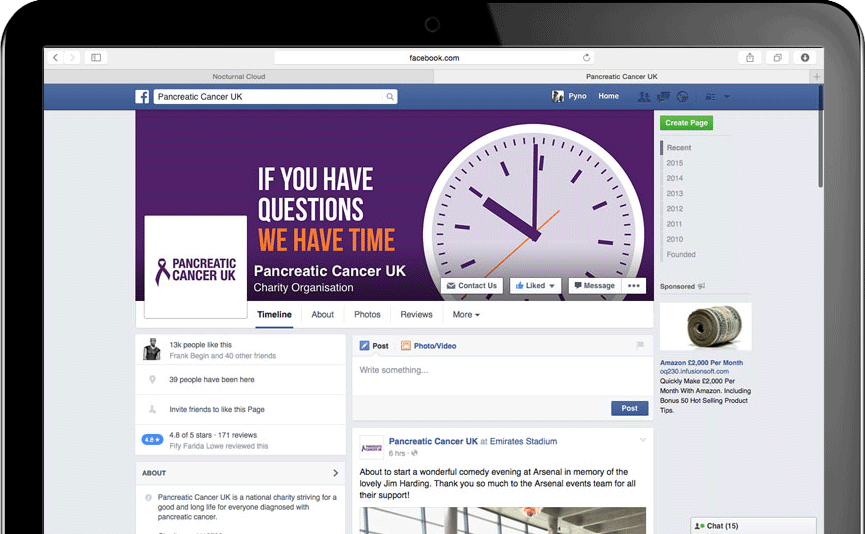Click the 6 hrs timestamp

397,453
